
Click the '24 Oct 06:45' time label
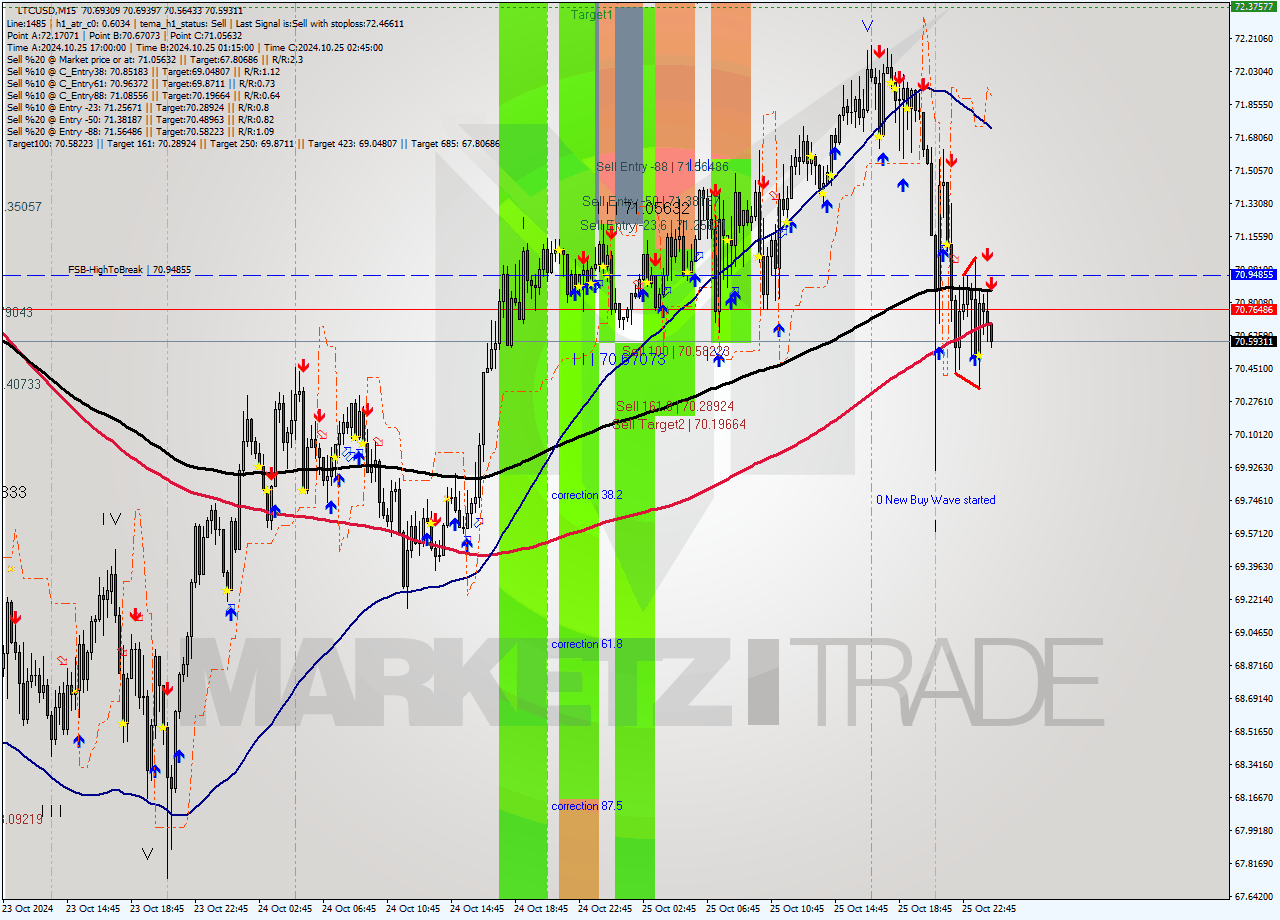pos(350,909)
